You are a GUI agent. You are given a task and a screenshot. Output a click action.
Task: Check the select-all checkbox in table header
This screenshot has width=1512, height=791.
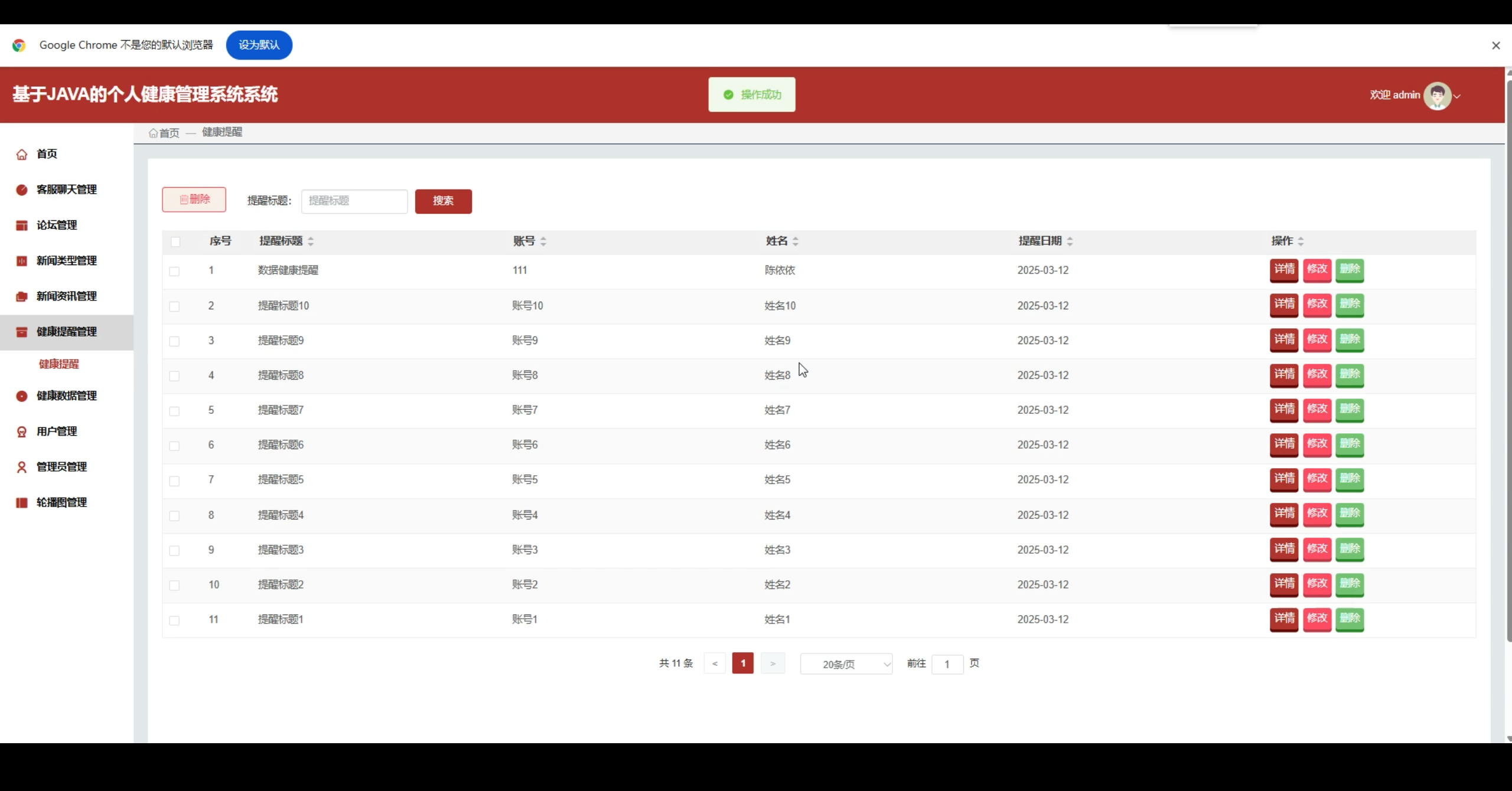[x=175, y=241]
